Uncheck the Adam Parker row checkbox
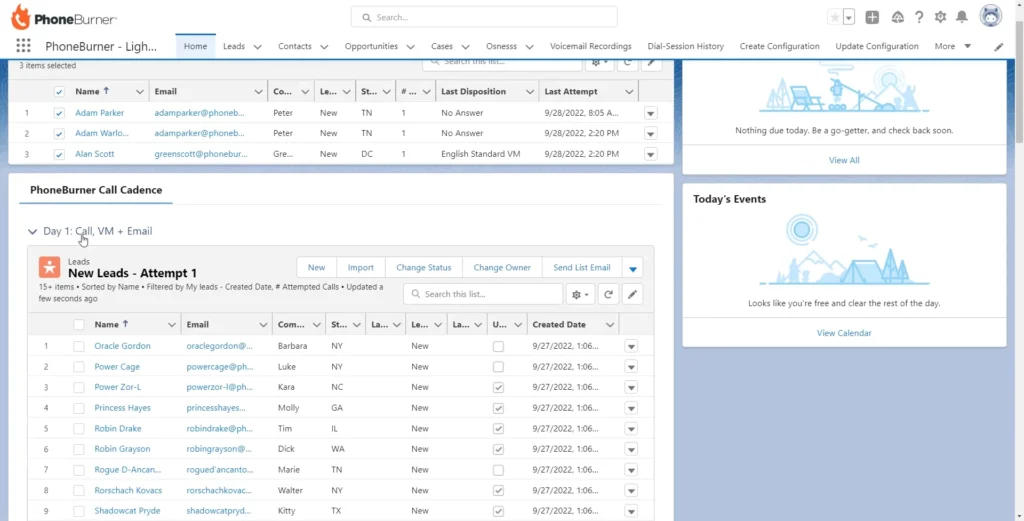 (x=59, y=113)
